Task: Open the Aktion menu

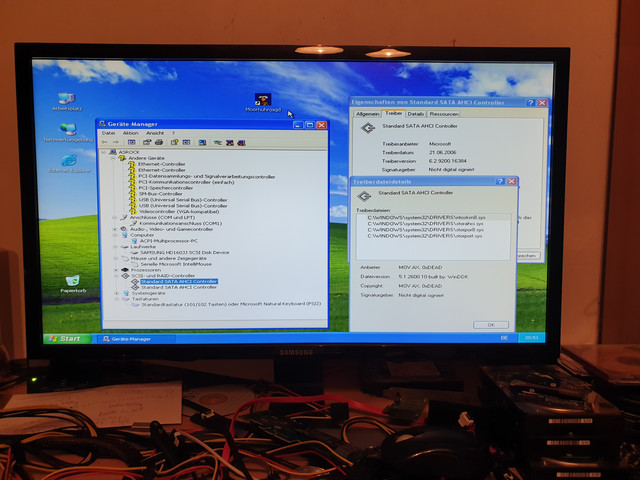Action: click(131, 133)
